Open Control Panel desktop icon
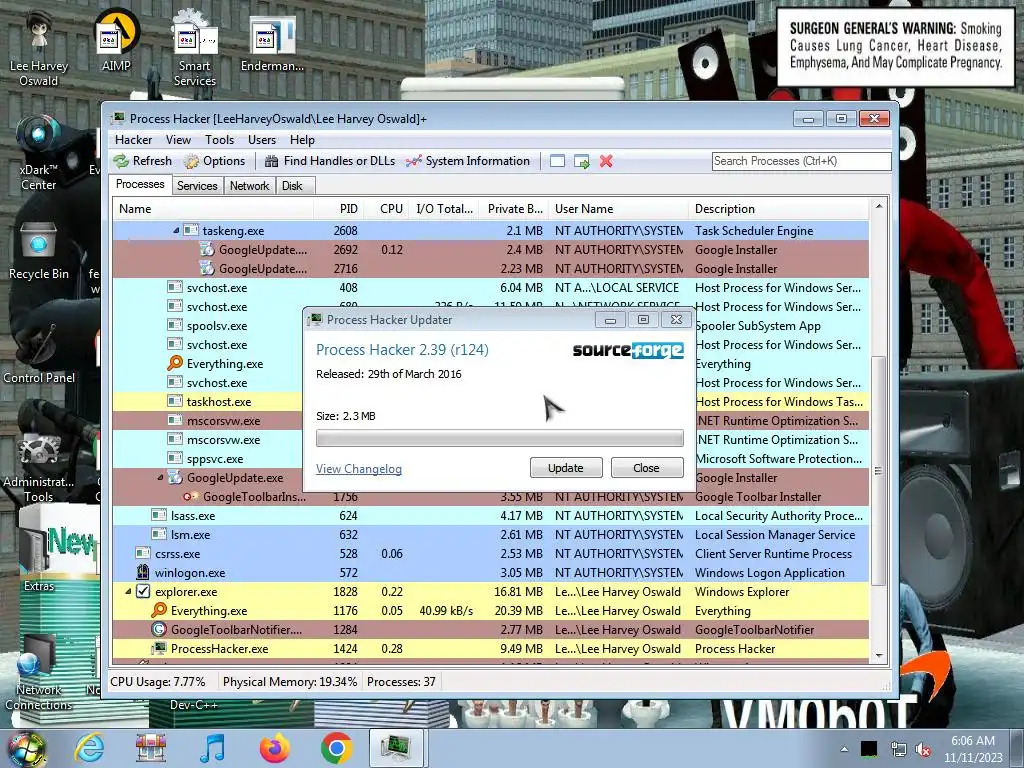 tap(39, 353)
